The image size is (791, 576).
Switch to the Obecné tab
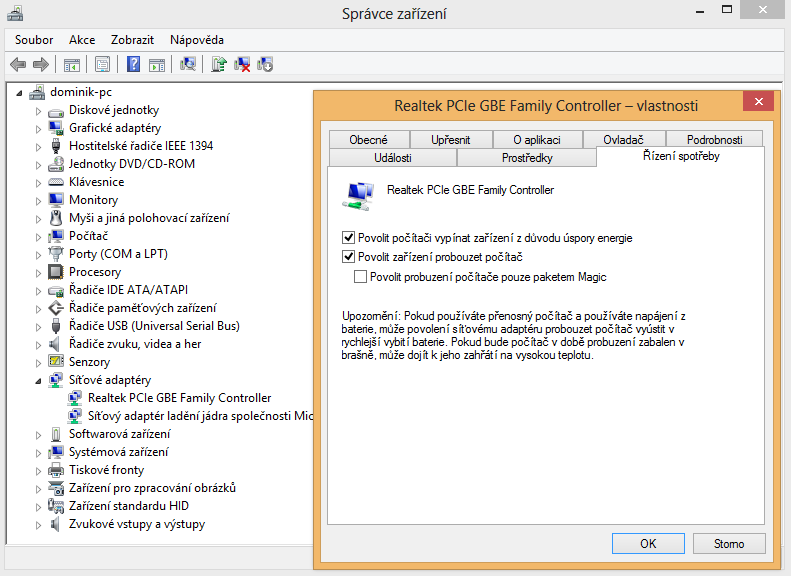pos(369,140)
